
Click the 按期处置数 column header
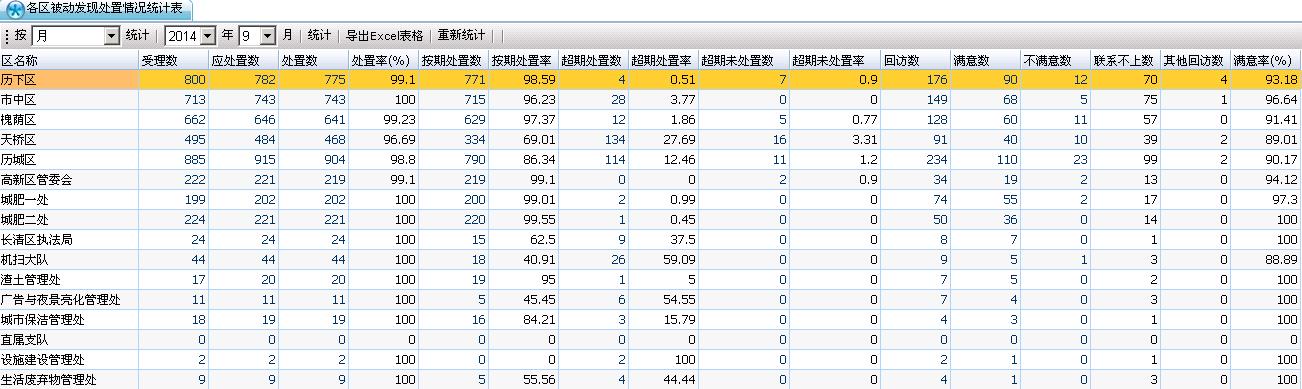pos(453,61)
